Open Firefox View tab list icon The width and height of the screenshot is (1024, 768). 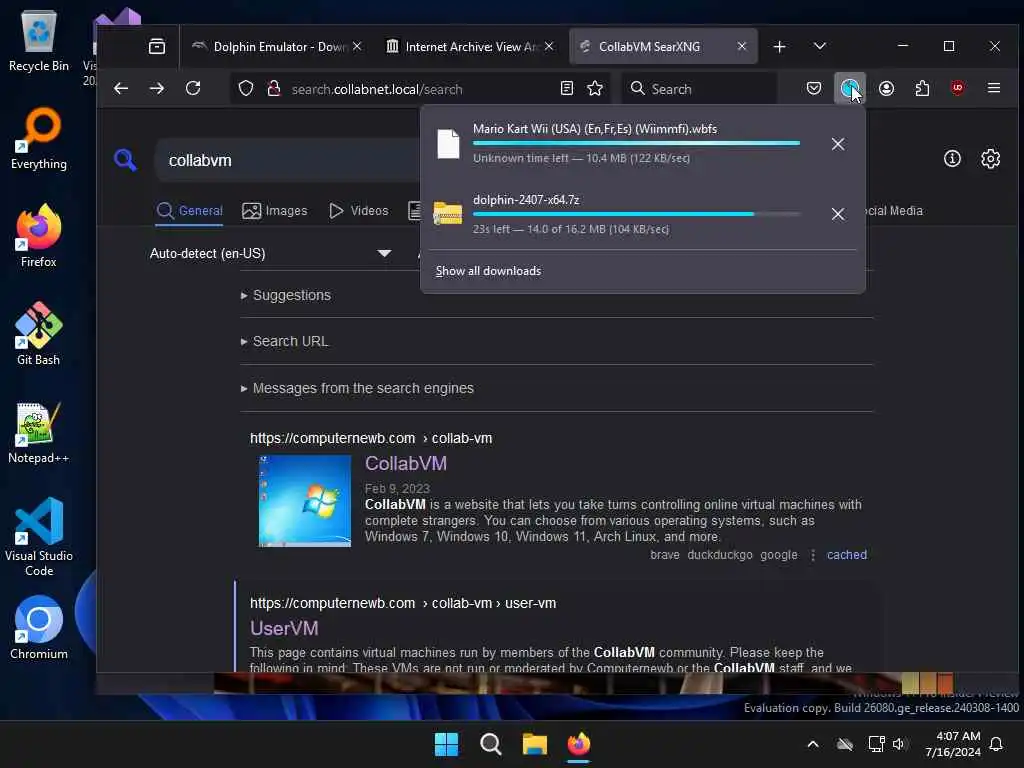pos(157,46)
